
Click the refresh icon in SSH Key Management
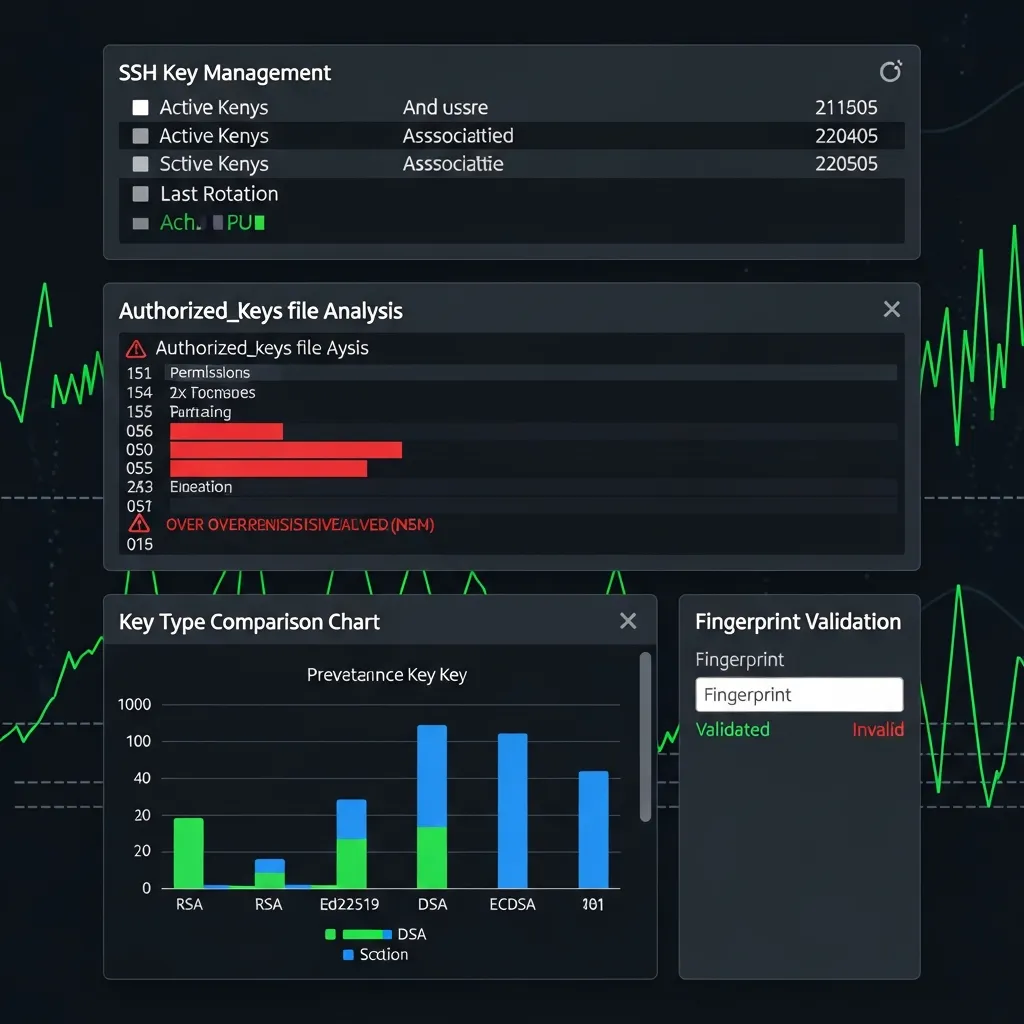890,71
